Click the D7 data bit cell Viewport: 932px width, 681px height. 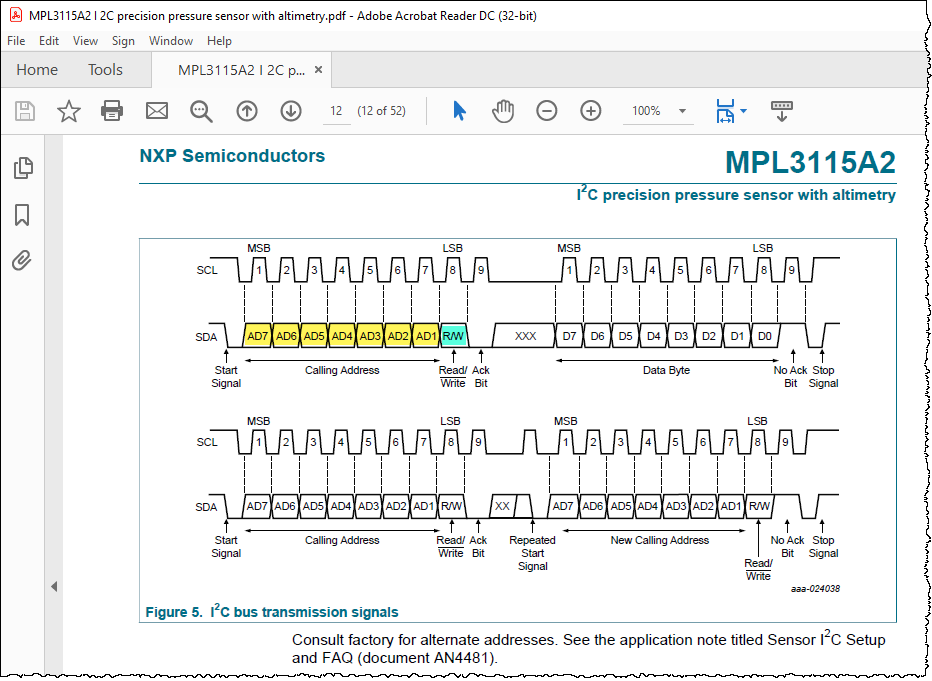point(569,336)
